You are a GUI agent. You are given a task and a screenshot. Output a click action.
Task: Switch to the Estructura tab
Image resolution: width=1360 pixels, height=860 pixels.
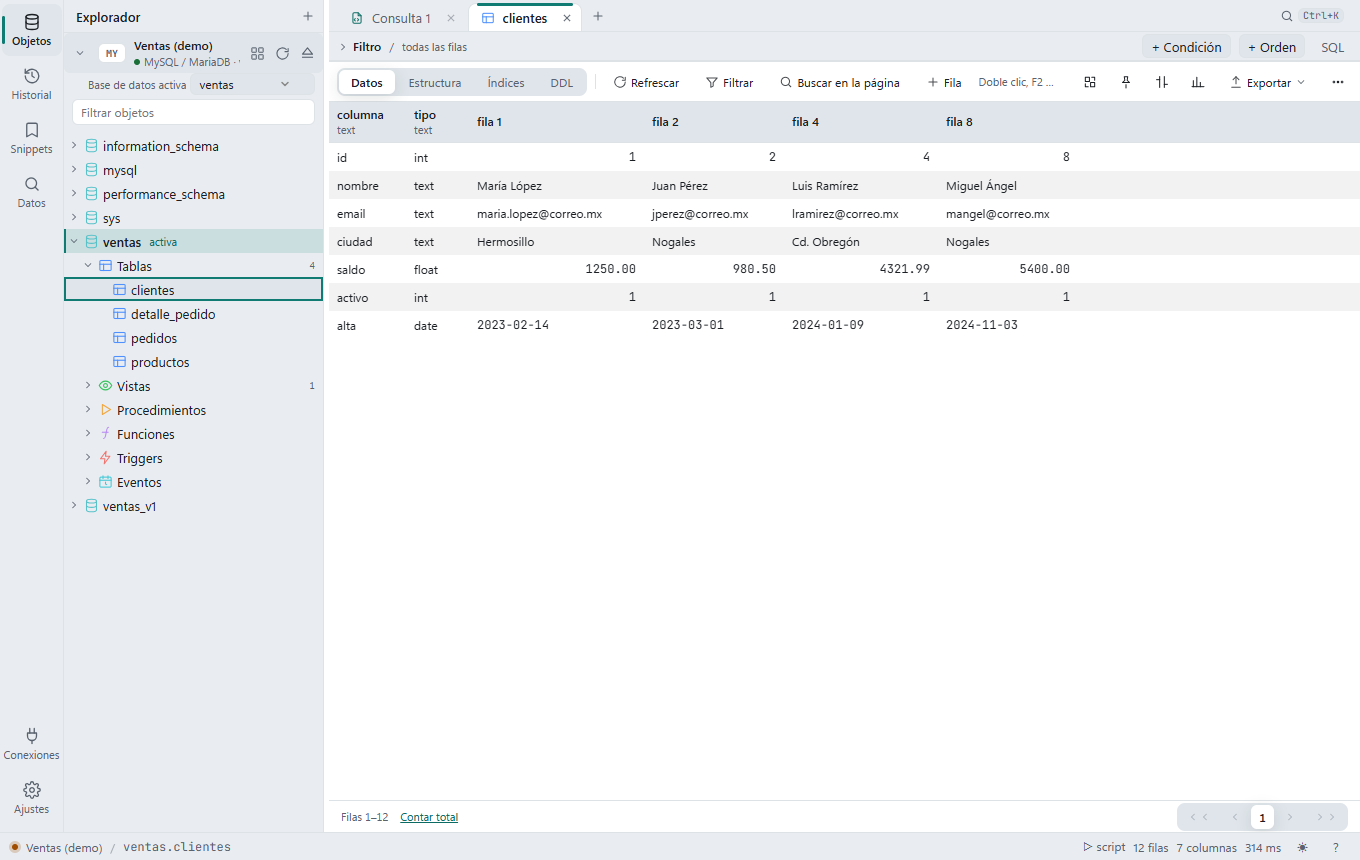[435, 83]
